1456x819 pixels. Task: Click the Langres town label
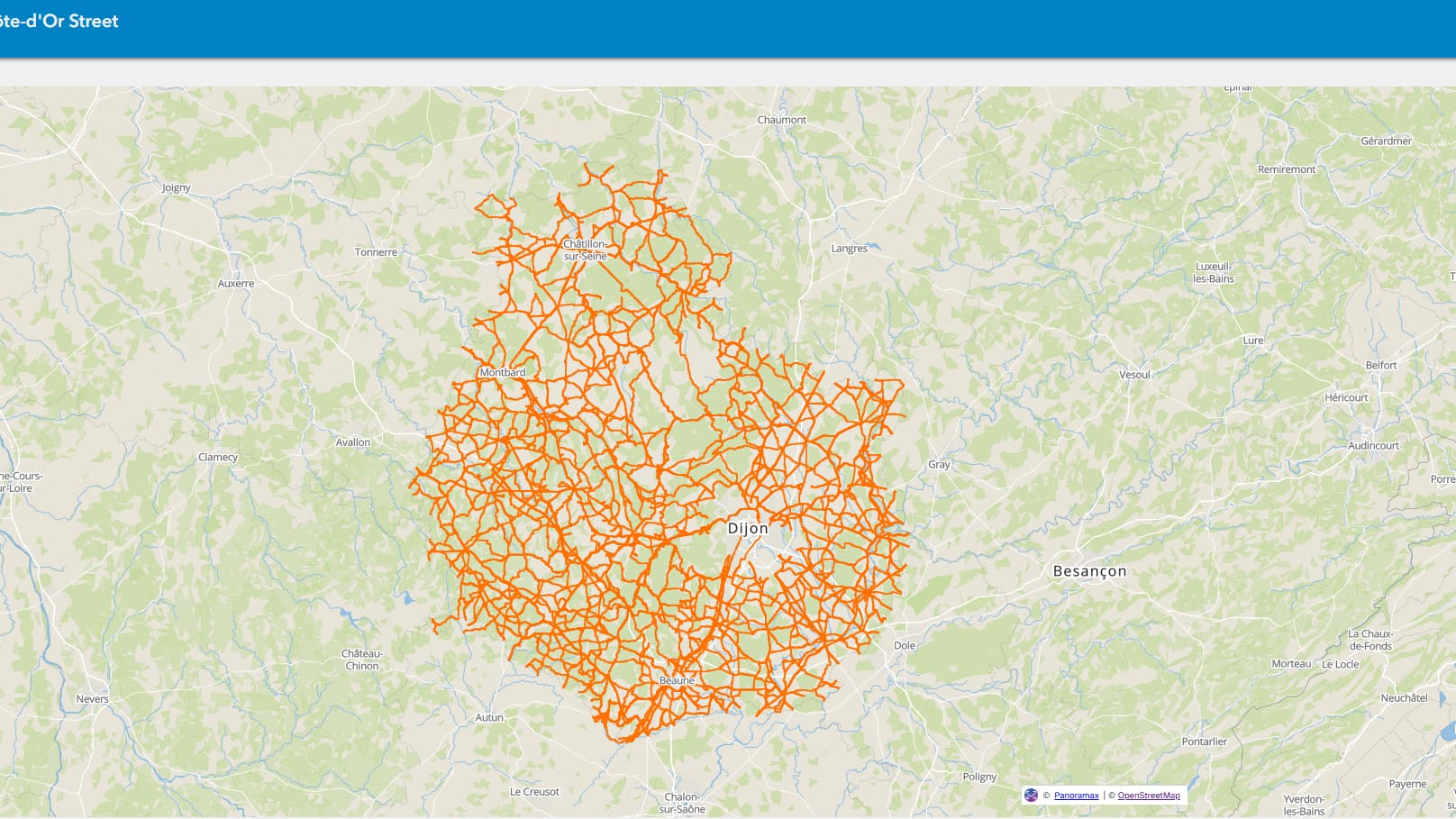coord(849,249)
